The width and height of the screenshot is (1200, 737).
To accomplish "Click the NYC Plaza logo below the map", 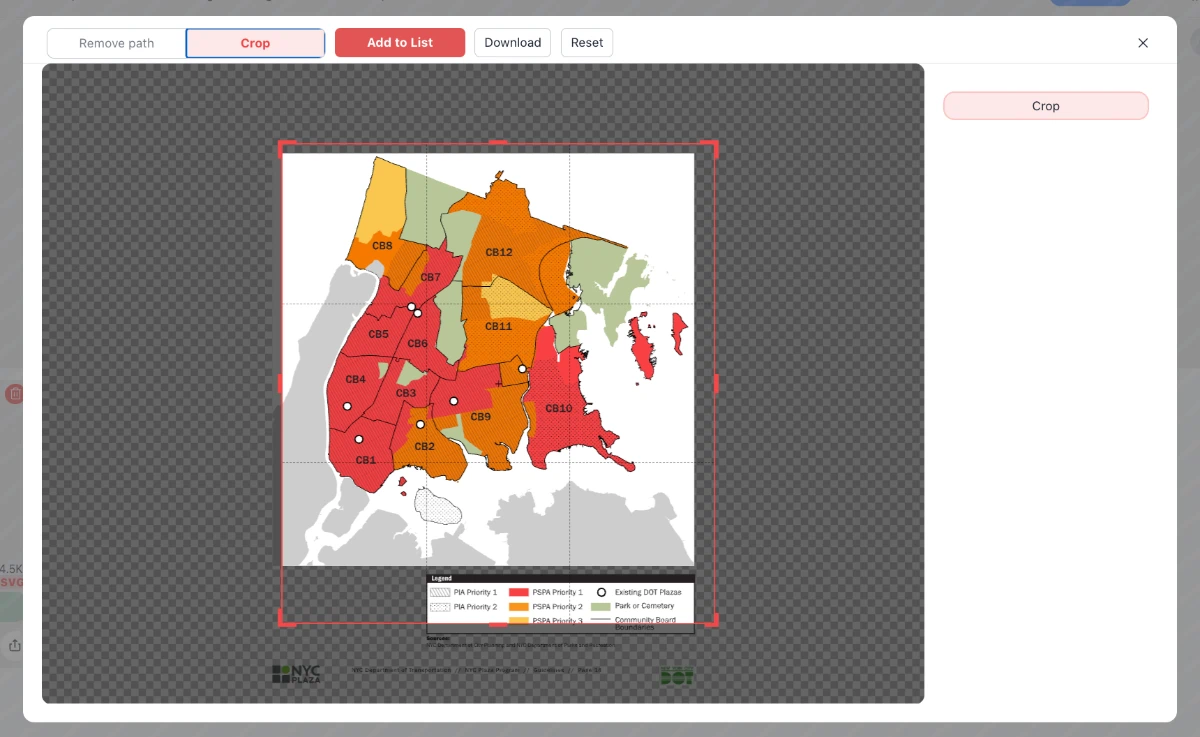I will click(297, 671).
